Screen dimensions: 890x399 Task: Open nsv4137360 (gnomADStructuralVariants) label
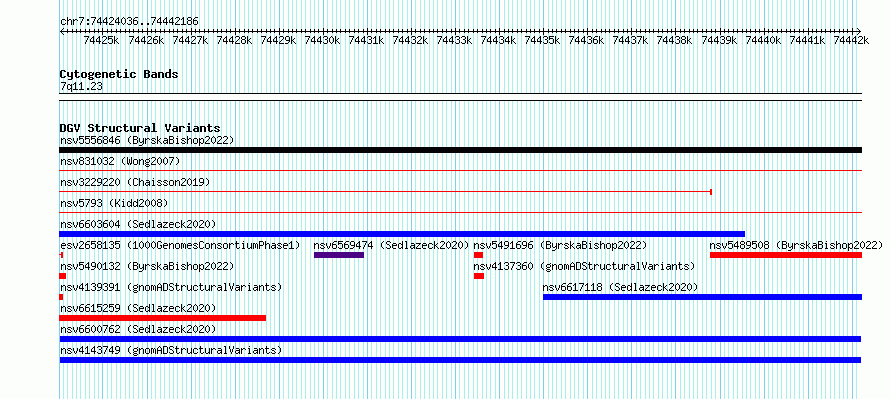[585, 266]
